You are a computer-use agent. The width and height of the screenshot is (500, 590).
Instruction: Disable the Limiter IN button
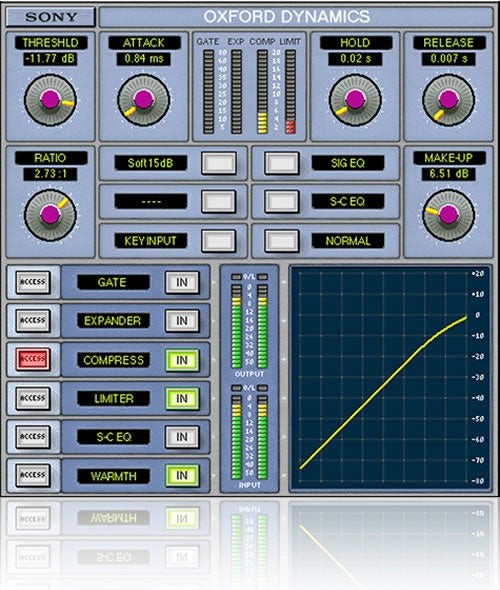[x=182, y=398]
